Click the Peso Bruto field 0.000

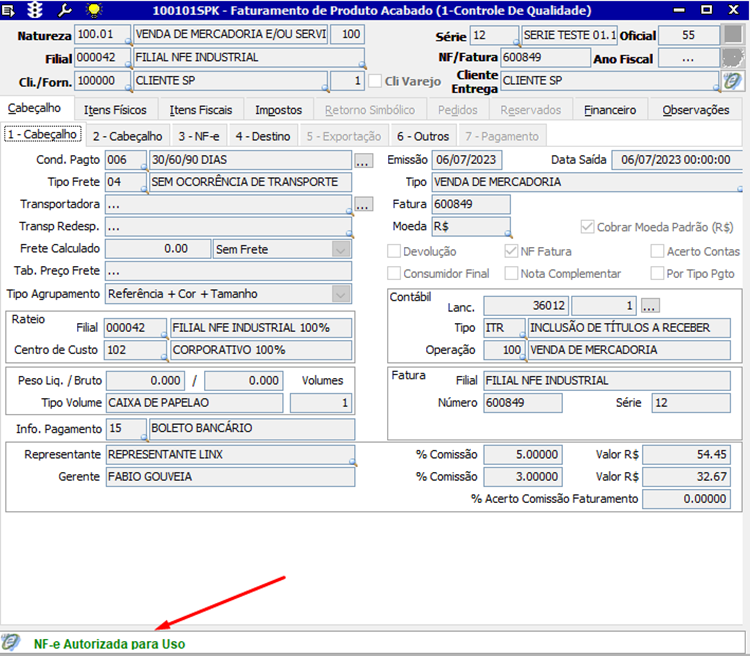coord(243,380)
